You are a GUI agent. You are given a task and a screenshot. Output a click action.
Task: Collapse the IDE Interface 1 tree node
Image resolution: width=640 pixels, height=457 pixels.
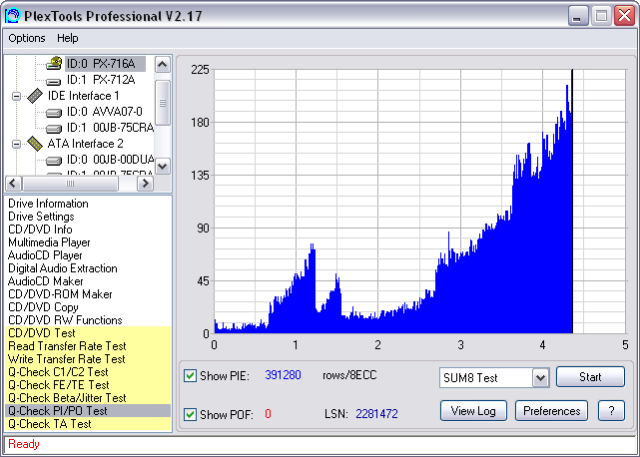coord(16,96)
